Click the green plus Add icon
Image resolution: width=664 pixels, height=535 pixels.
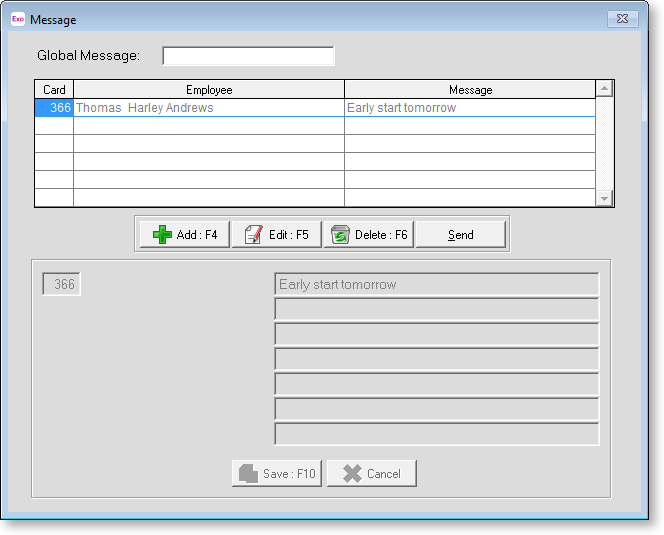[x=162, y=235]
